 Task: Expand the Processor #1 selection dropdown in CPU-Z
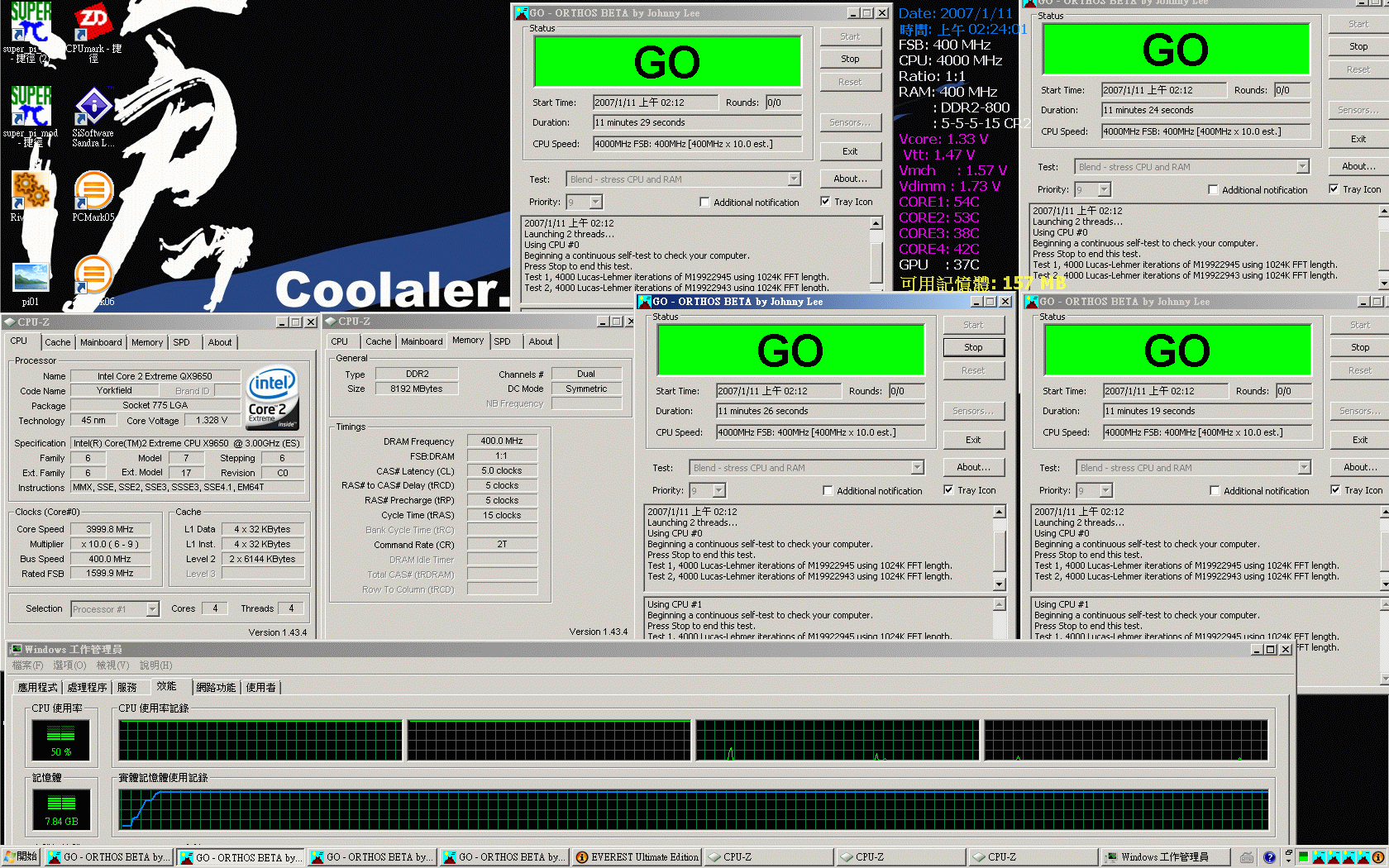pyautogui.click(x=152, y=609)
